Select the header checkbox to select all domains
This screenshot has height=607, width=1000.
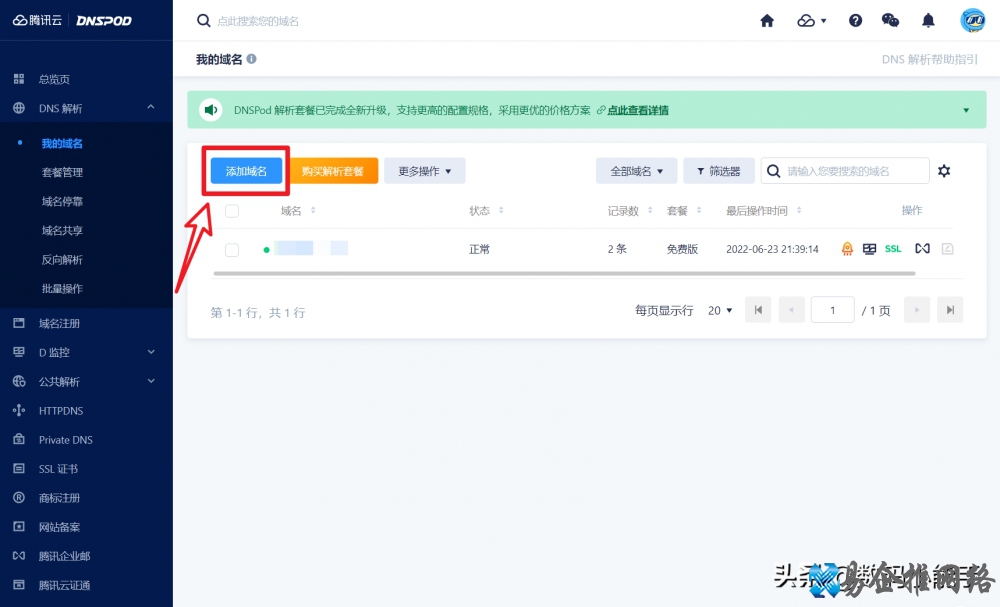coord(231,210)
